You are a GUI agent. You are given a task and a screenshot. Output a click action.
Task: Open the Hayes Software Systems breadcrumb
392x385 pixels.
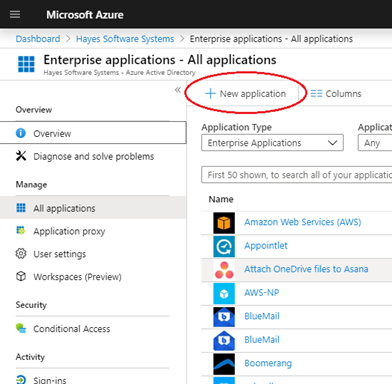click(125, 39)
